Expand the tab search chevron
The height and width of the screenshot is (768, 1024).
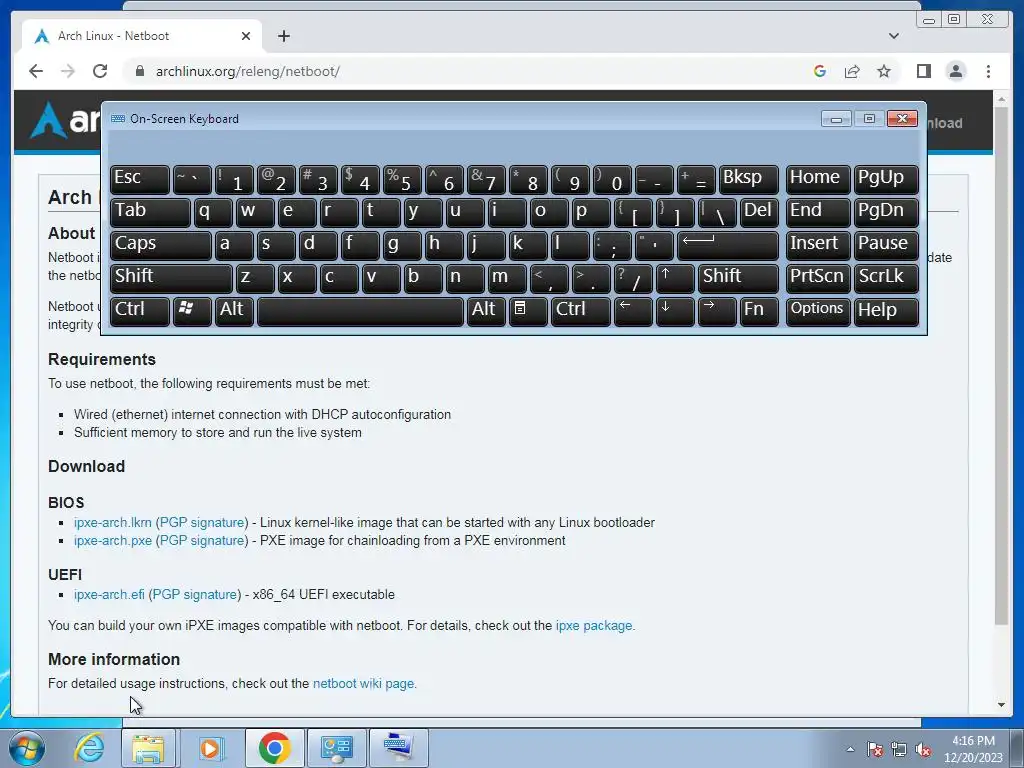(x=893, y=36)
